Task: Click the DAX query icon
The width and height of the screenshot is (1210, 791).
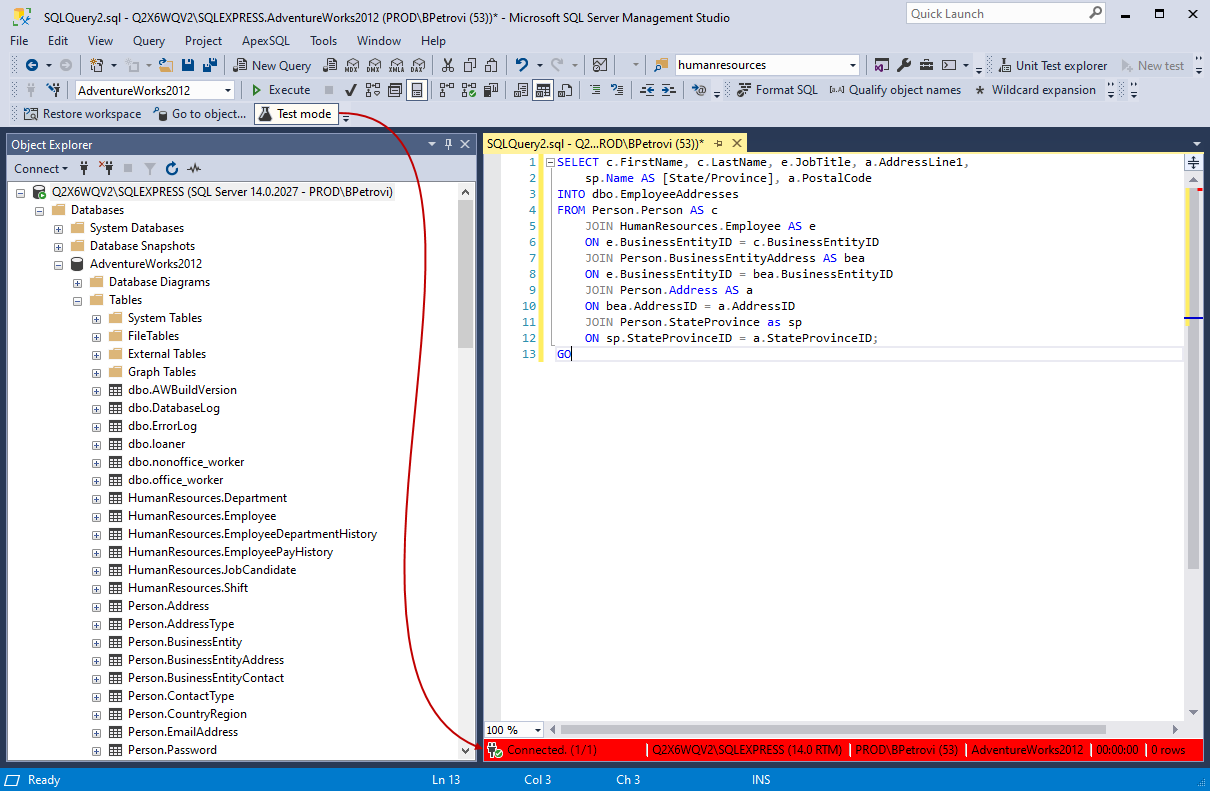Action: pyautogui.click(x=417, y=65)
